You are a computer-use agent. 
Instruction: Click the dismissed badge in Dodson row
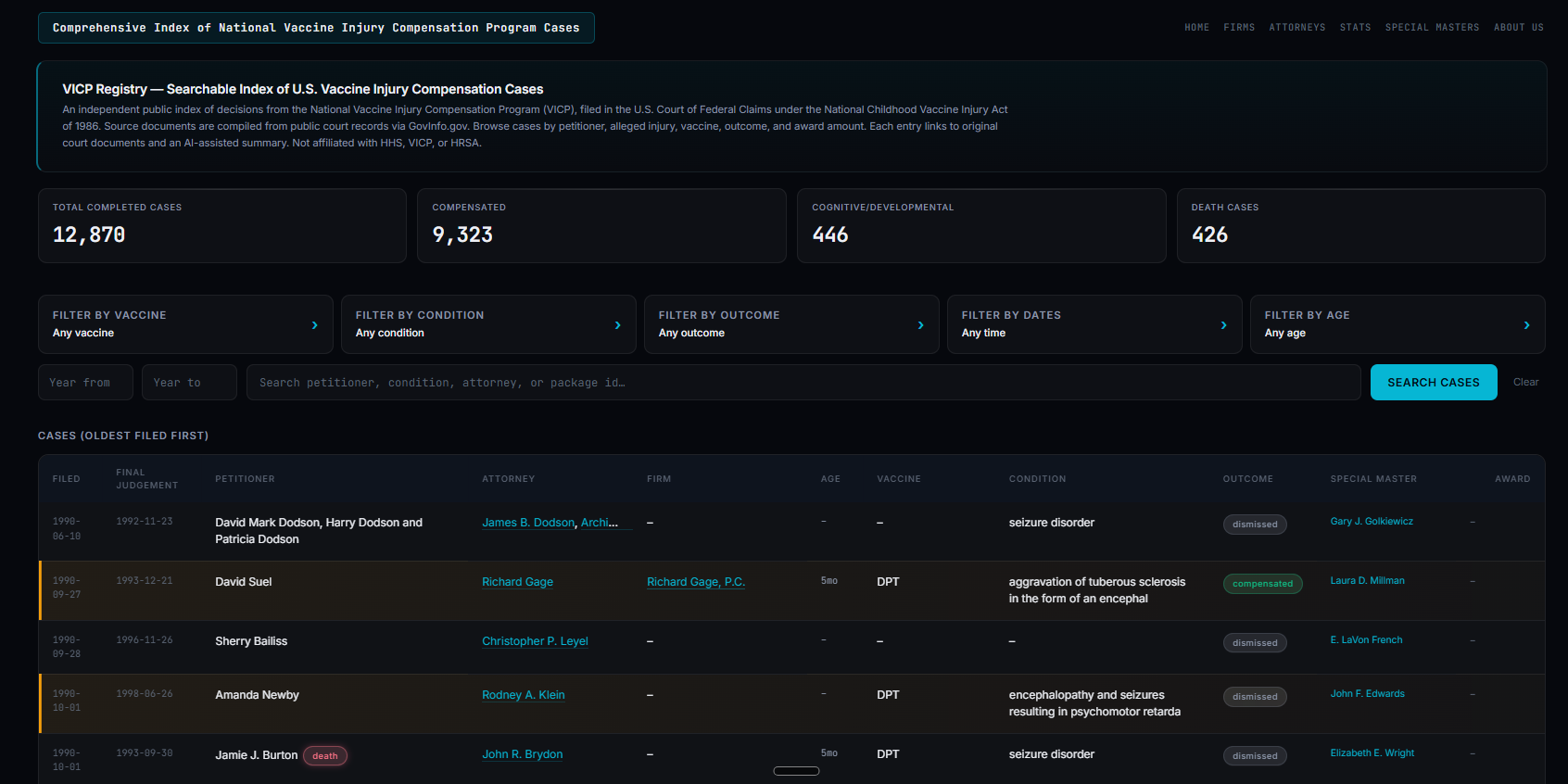coord(1255,525)
